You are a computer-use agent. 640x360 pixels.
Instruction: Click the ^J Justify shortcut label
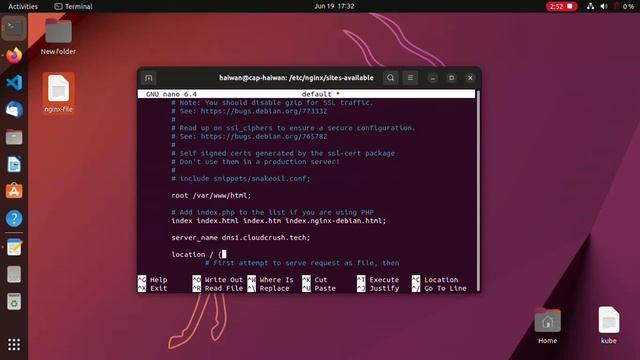coord(378,288)
